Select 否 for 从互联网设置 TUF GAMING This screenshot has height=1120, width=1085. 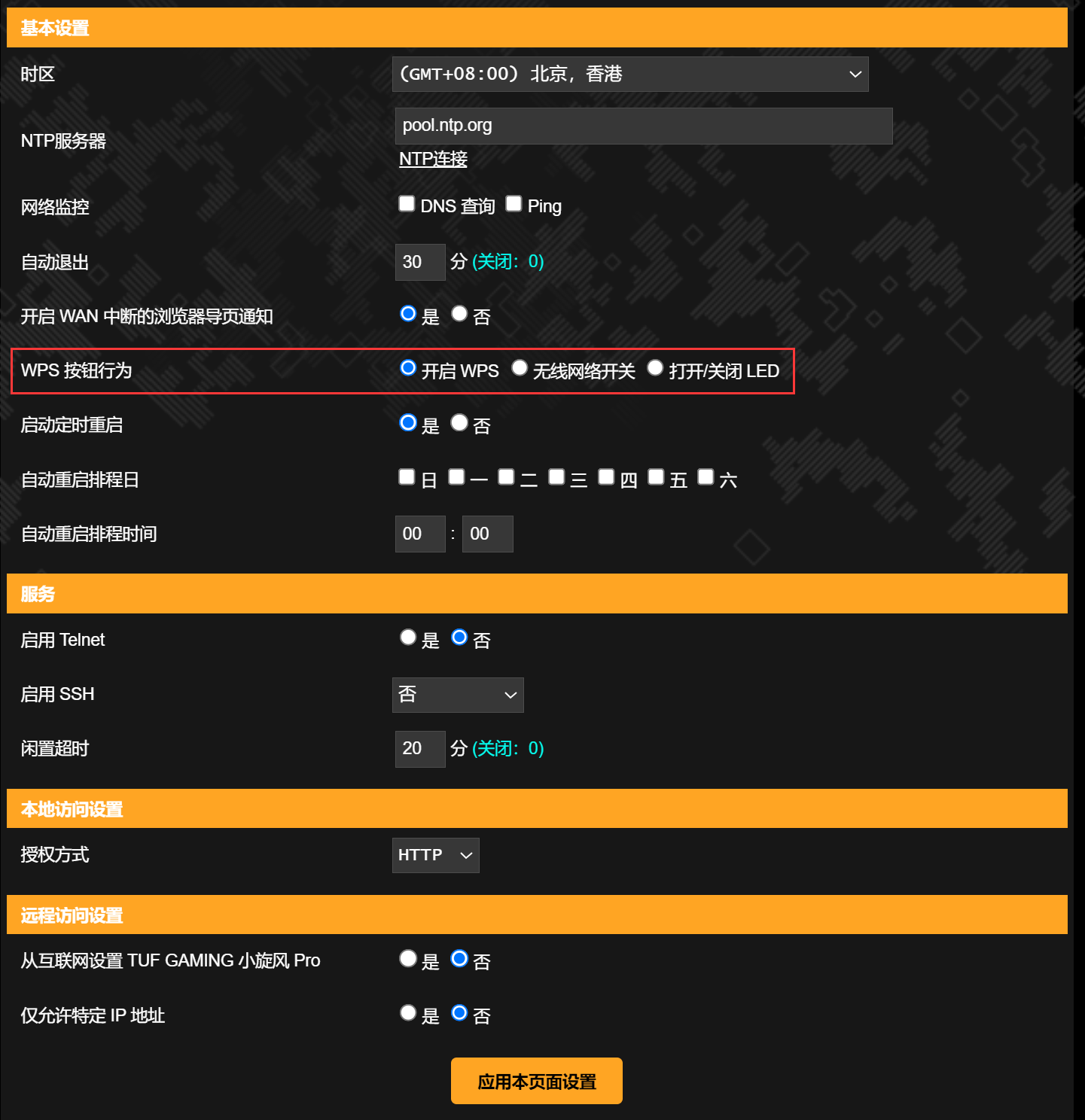(459, 958)
